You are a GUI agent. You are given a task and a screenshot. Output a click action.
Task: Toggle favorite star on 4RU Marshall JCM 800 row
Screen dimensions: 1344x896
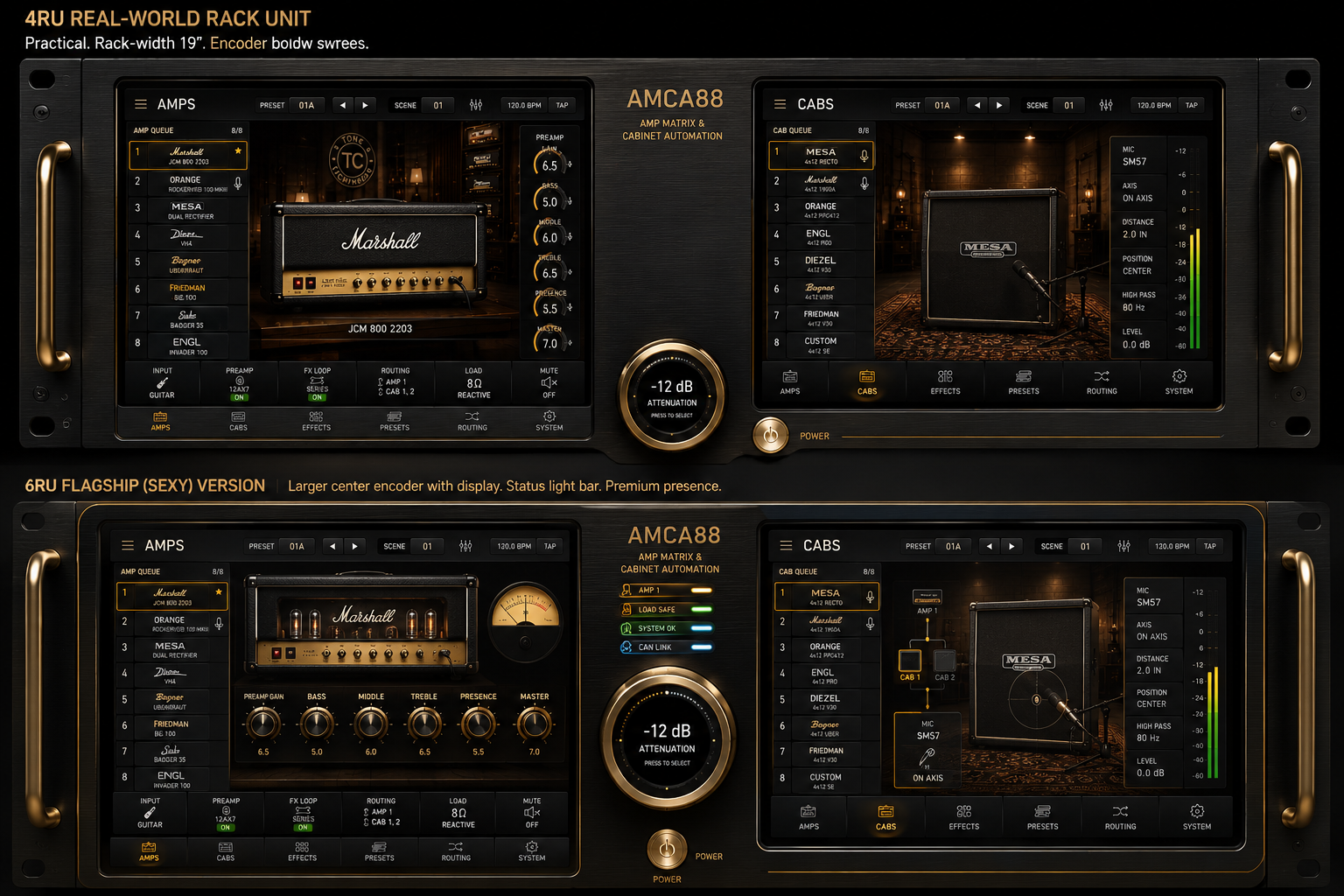[238, 151]
